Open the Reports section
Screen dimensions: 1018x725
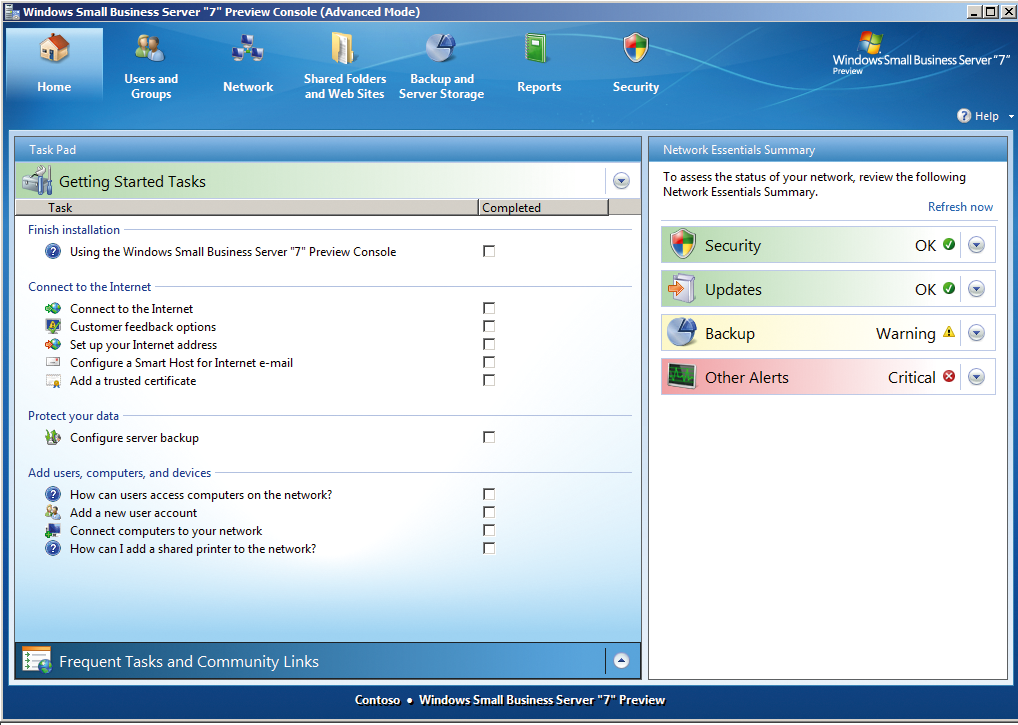(x=538, y=63)
